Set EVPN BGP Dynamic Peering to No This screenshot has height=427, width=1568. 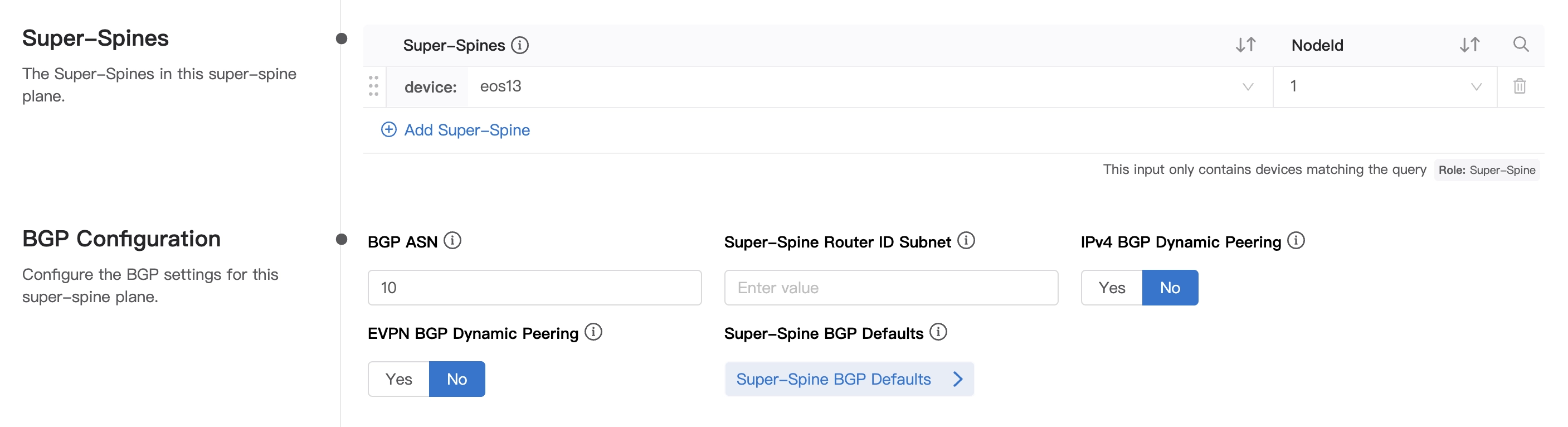456,380
